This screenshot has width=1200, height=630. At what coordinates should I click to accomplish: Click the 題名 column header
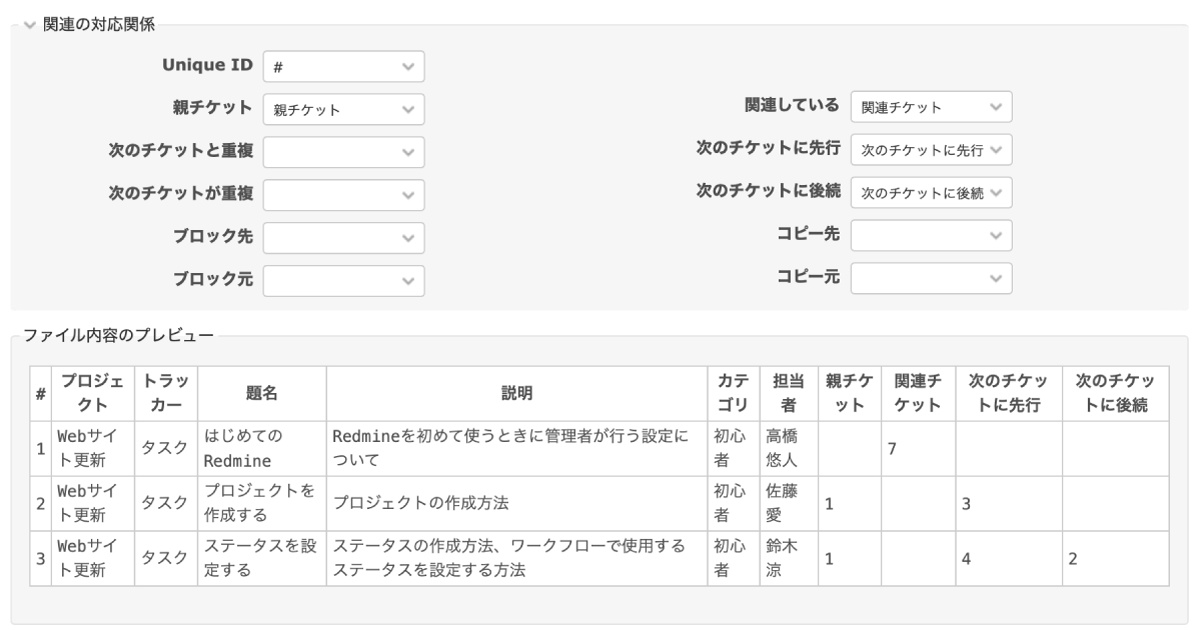[x=261, y=394]
